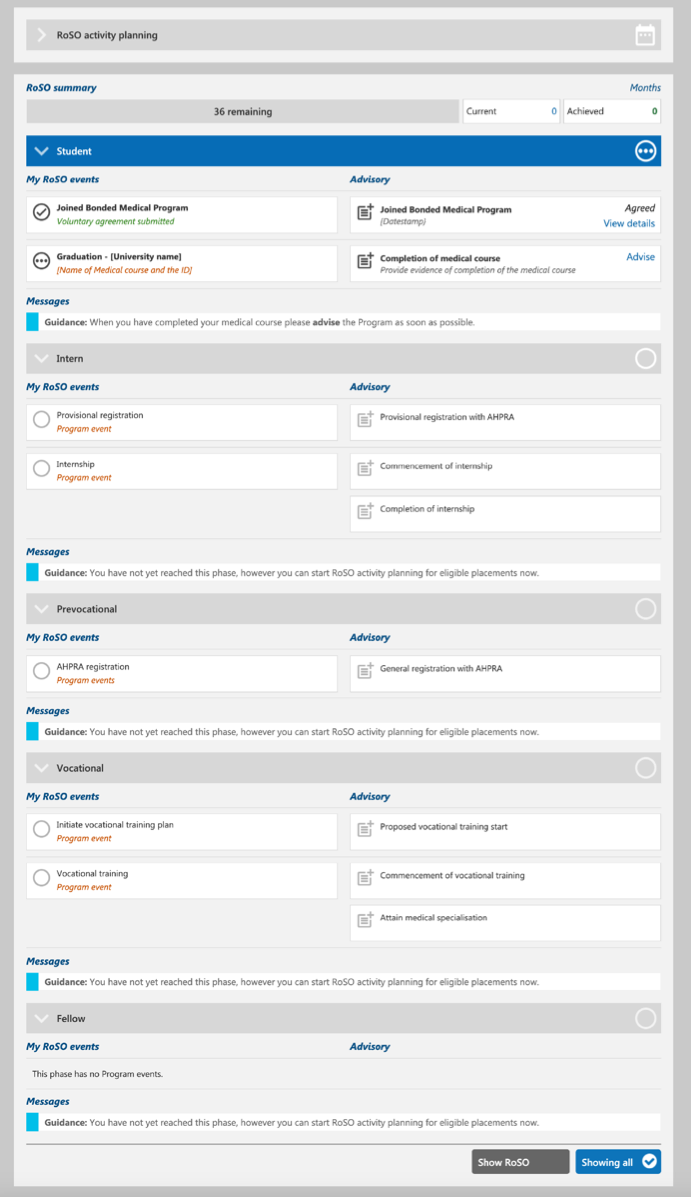
Task: Select the Initiate vocational training plan circle
Action: coord(41,829)
